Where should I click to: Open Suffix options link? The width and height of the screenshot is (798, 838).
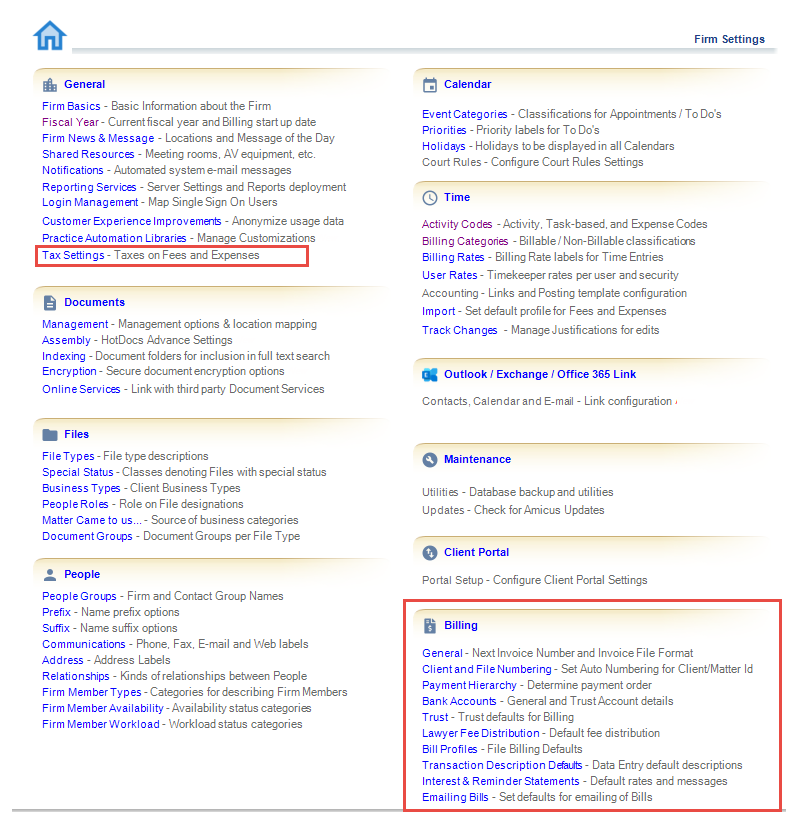click(56, 628)
